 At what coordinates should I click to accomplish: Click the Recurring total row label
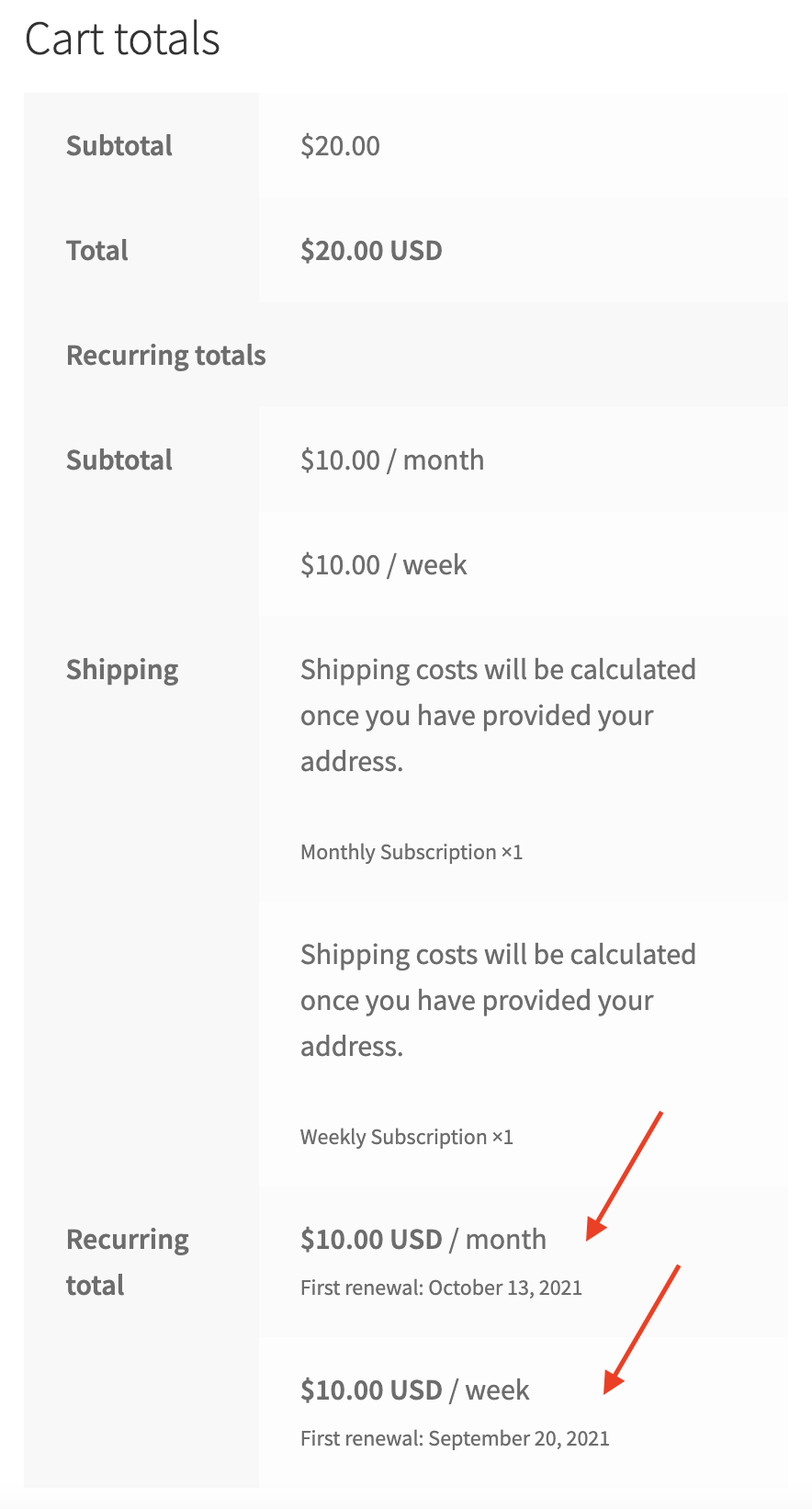click(127, 1262)
